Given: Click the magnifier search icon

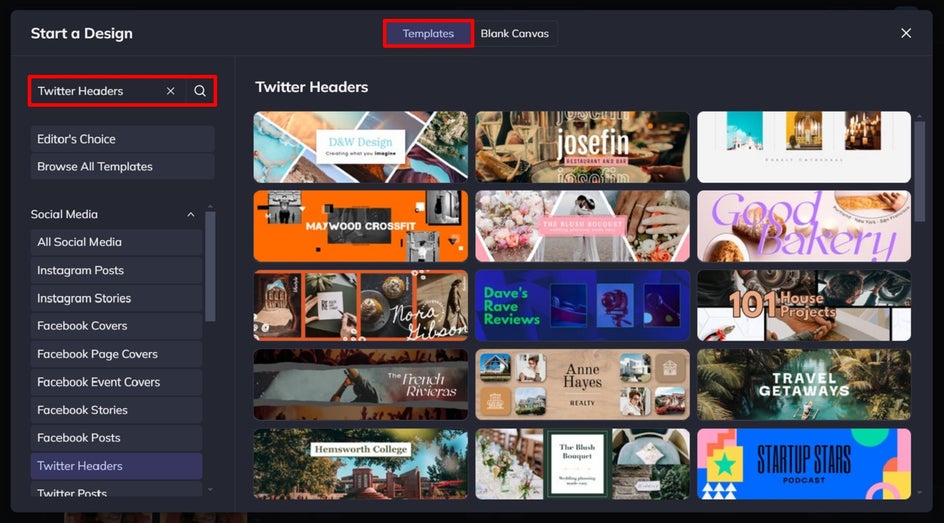Looking at the screenshot, I should coord(200,91).
